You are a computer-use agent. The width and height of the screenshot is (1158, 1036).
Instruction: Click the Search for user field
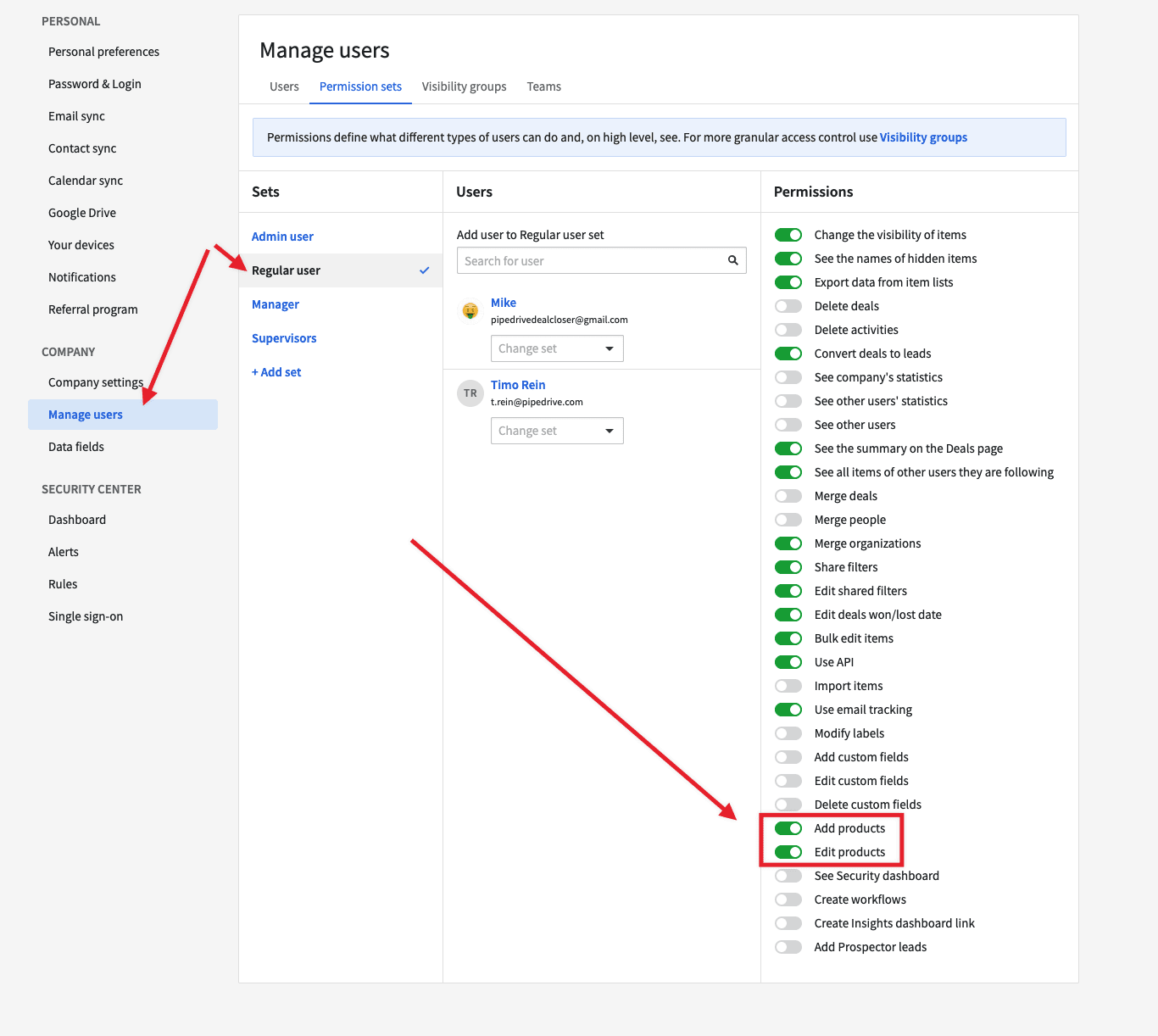(x=591, y=260)
